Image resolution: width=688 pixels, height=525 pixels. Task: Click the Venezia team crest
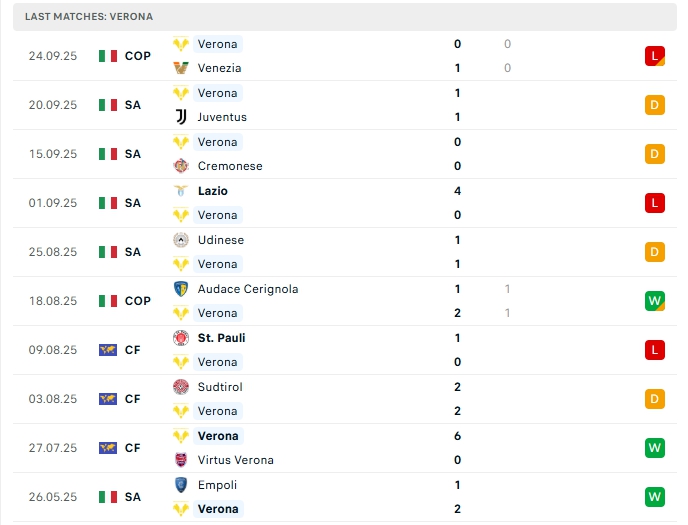coord(181,68)
